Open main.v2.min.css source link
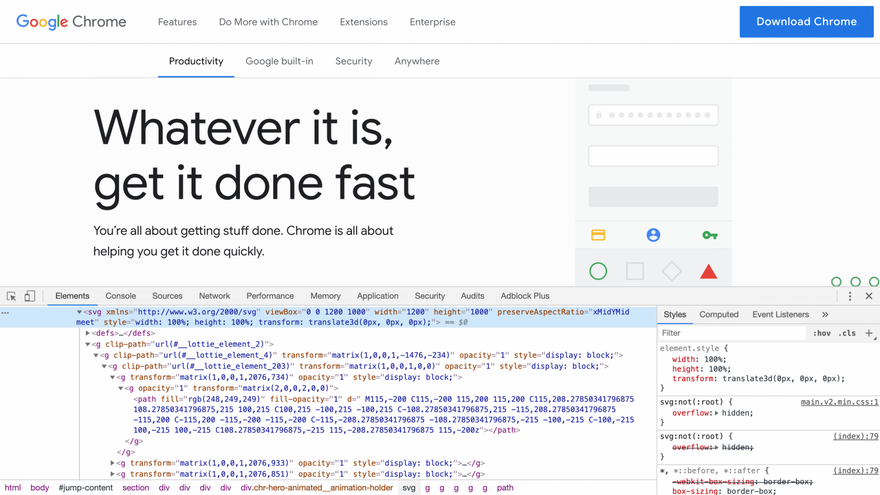Screen dimensions: 880x495 tap(839, 402)
